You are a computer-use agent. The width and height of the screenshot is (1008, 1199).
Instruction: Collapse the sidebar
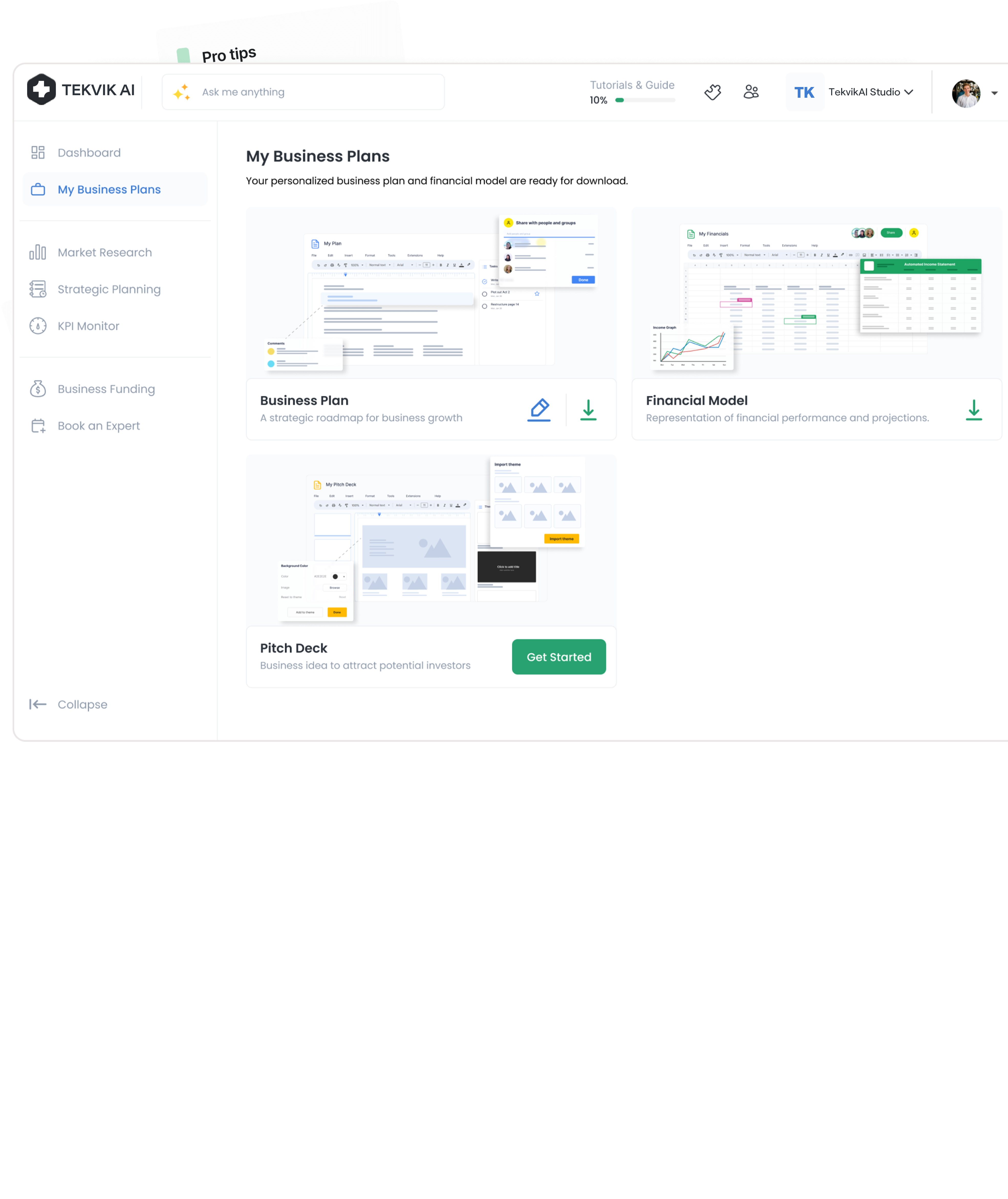tap(69, 704)
